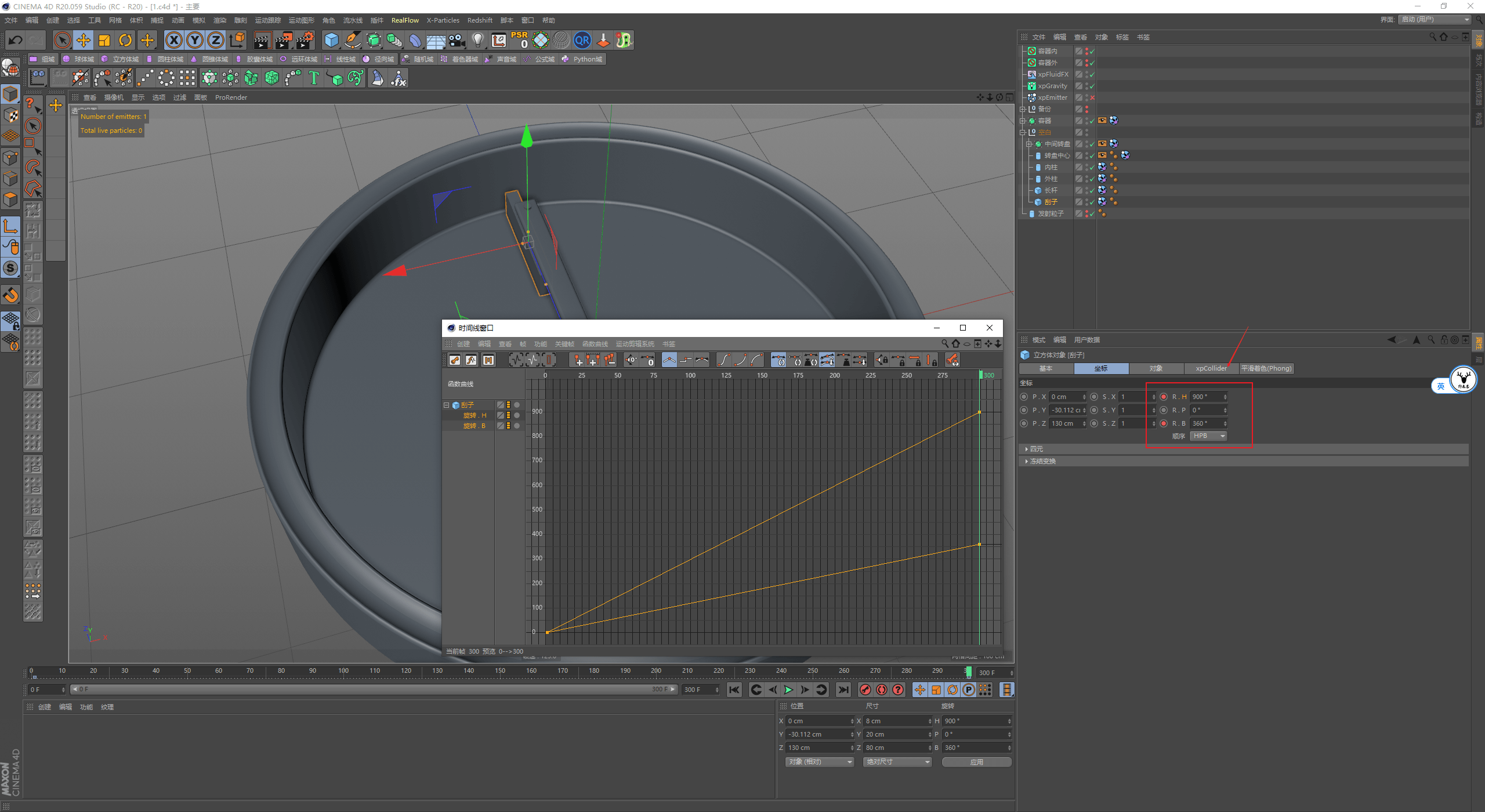Open the HPB rotation order dropdown
This screenshot has height=812, width=1485.
click(1209, 436)
